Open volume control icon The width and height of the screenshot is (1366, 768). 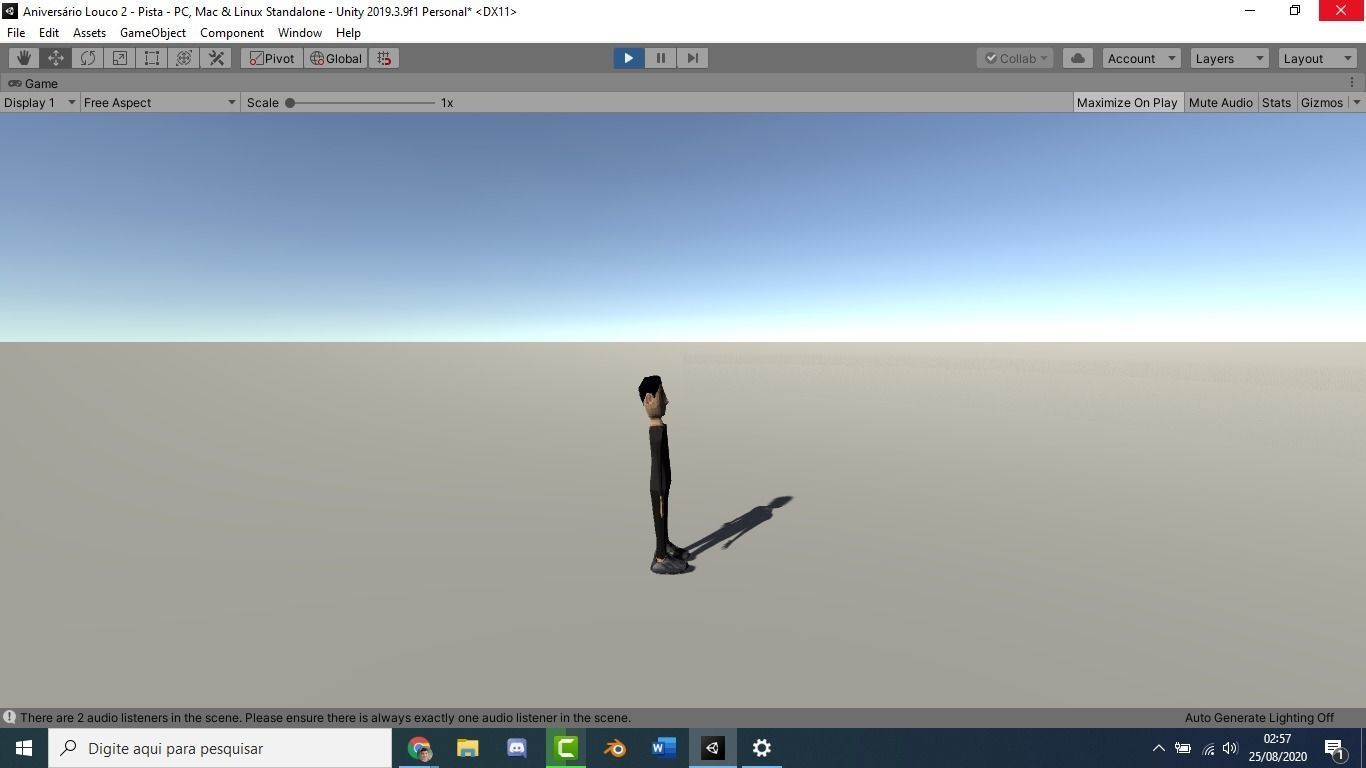point(1230,748)
